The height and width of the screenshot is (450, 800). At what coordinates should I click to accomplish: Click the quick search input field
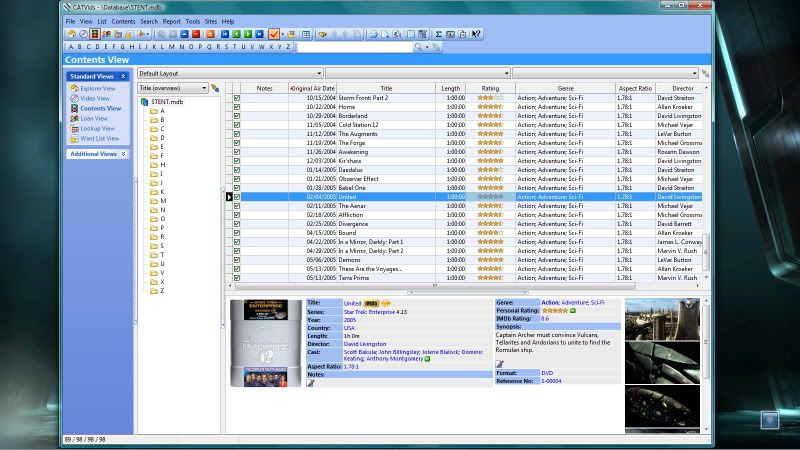(x=355, y=47)
